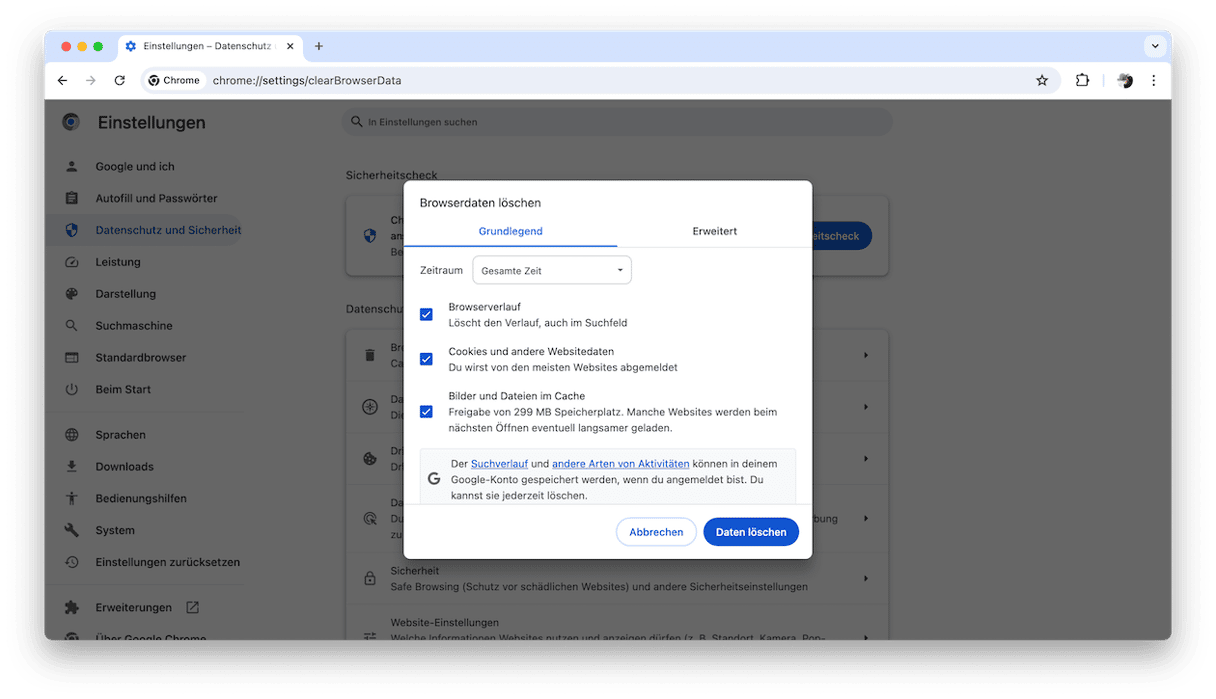Open the Zeitraum dropdown showing Gesamte Zeit
Image resolution: width=1216 pixels, height=699 pixels.
coord(551,270)
